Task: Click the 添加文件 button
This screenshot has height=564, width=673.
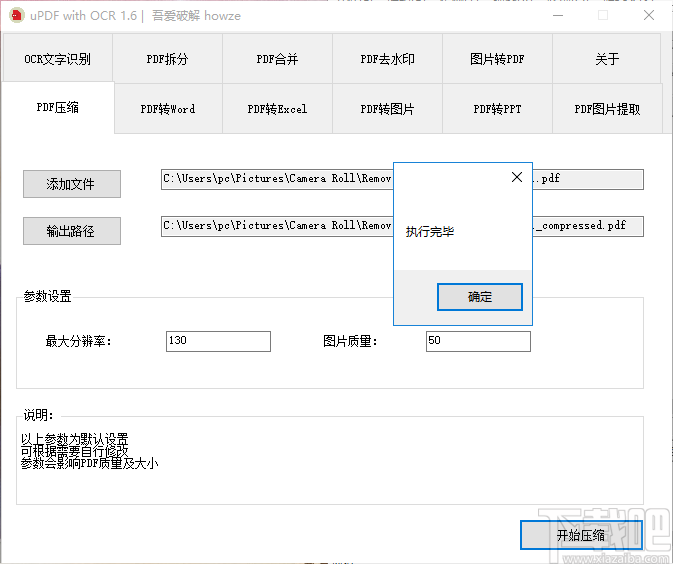Action: click(x=72, y=184)
